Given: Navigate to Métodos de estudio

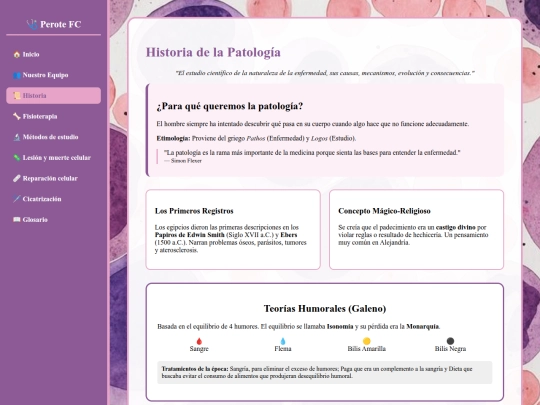Looking at the screenshot, I should pyautogui.click(x=53, y=137).
